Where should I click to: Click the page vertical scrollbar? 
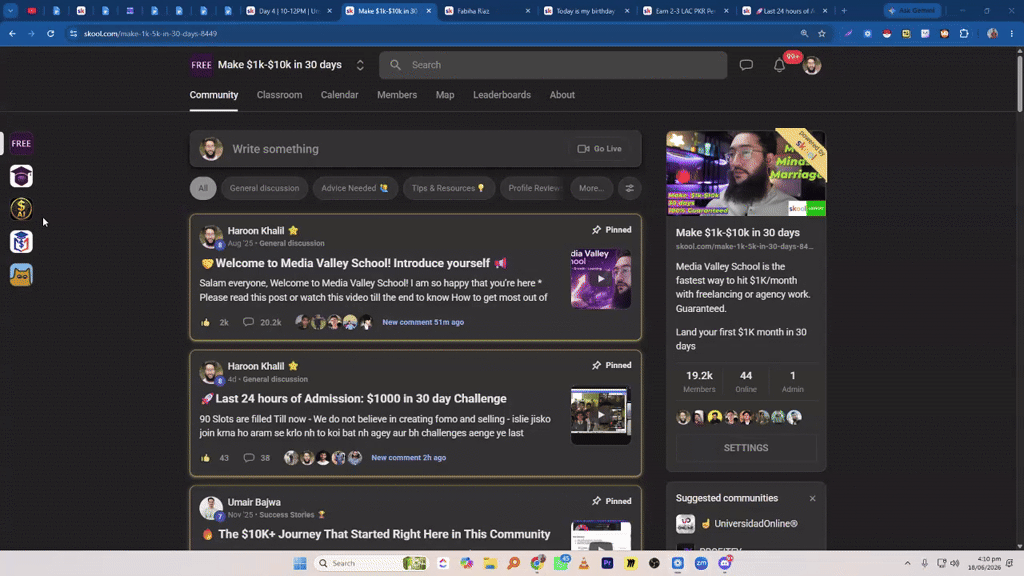pyautogui.click(x=1019, y=82)
